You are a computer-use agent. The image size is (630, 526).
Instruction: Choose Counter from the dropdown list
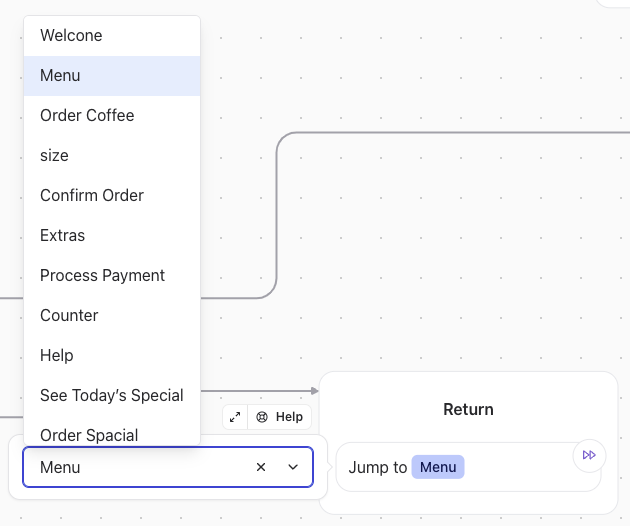[x=112, y=315]
